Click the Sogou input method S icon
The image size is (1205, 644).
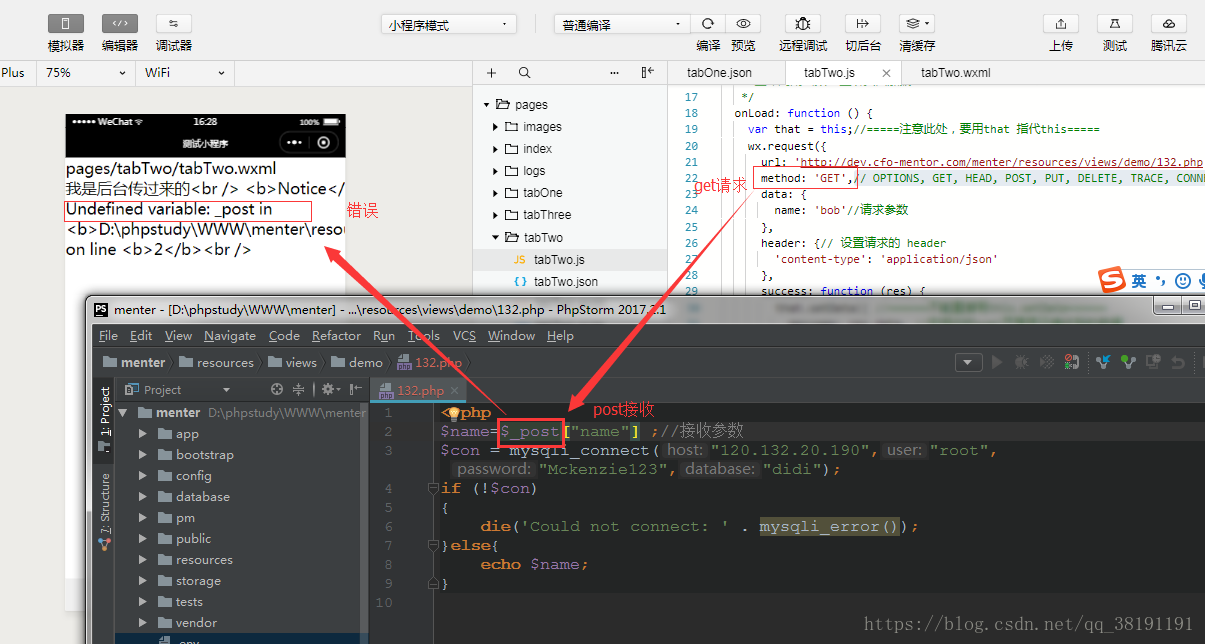pos(1112,281)
